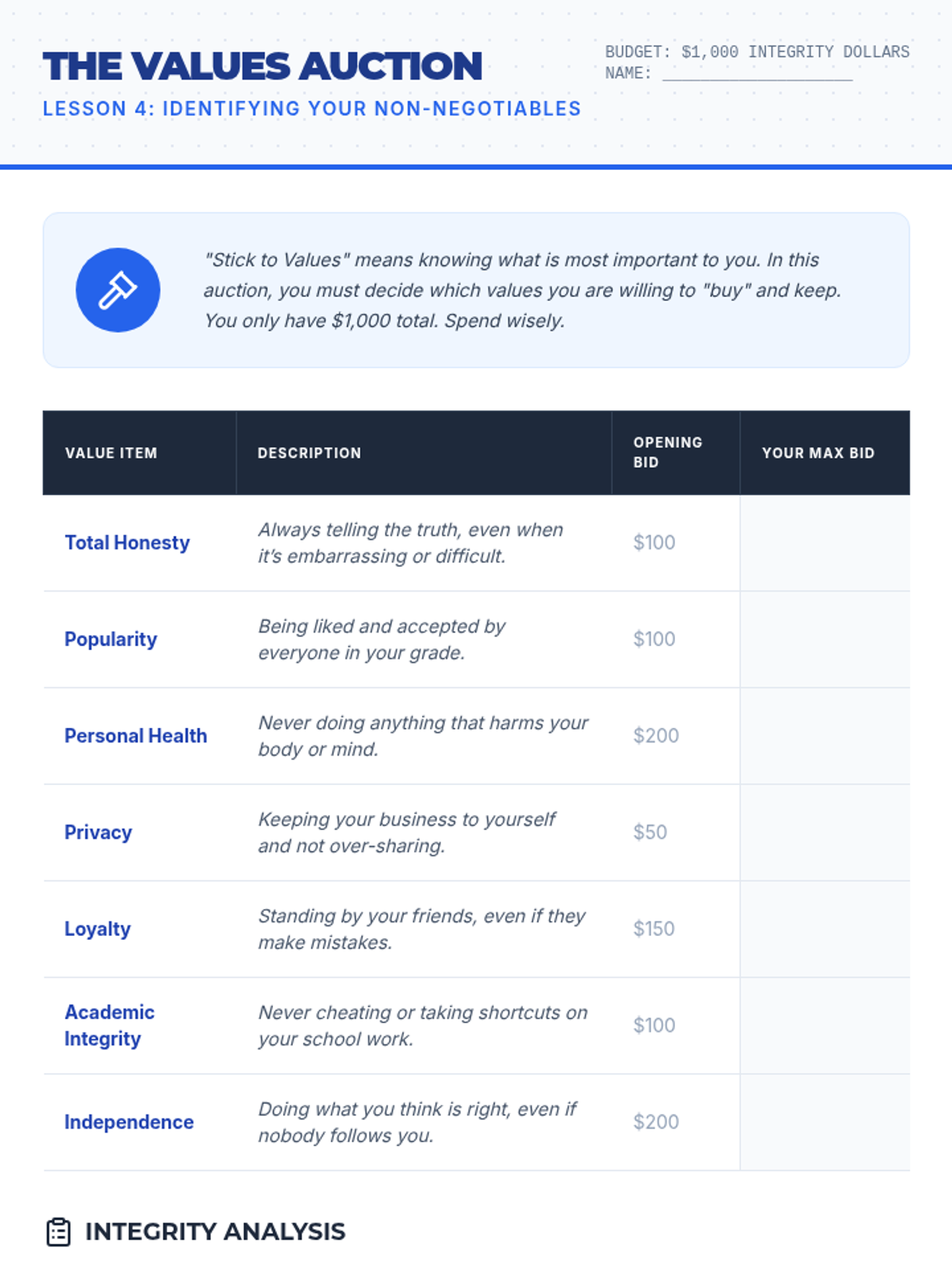Select the Independence value item label

(129, 1122)
